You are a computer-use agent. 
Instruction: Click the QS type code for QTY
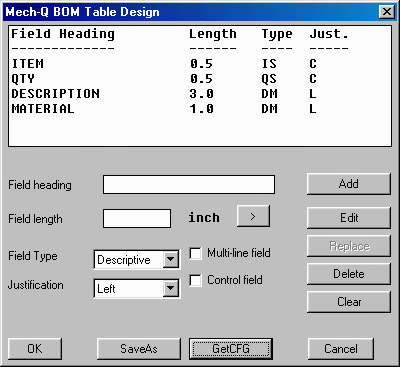click(269, 79)
